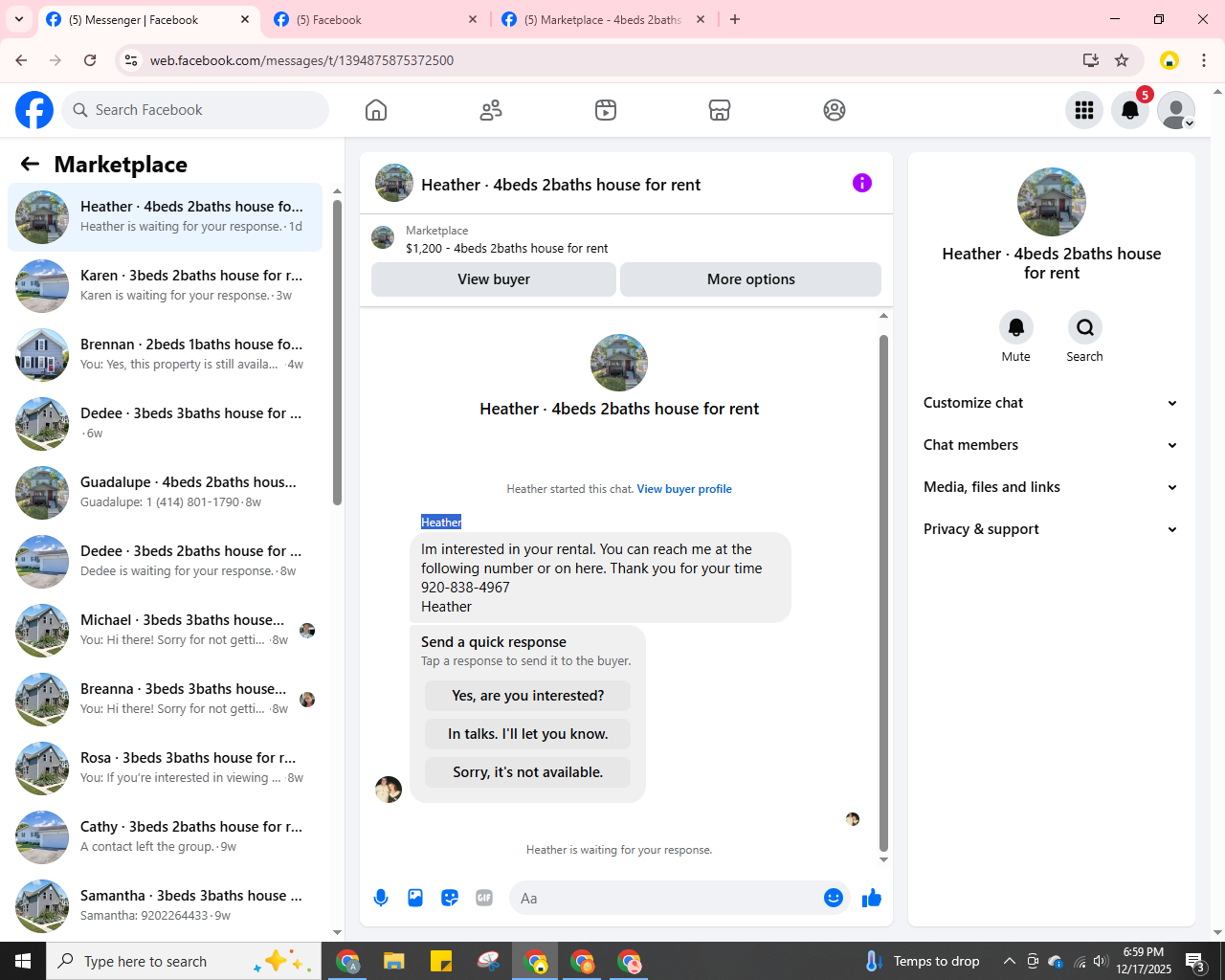Open Sticky Notes from taskbar
Screen dimensions: 1225x980
pyautogui.click(x=441, y=961)
